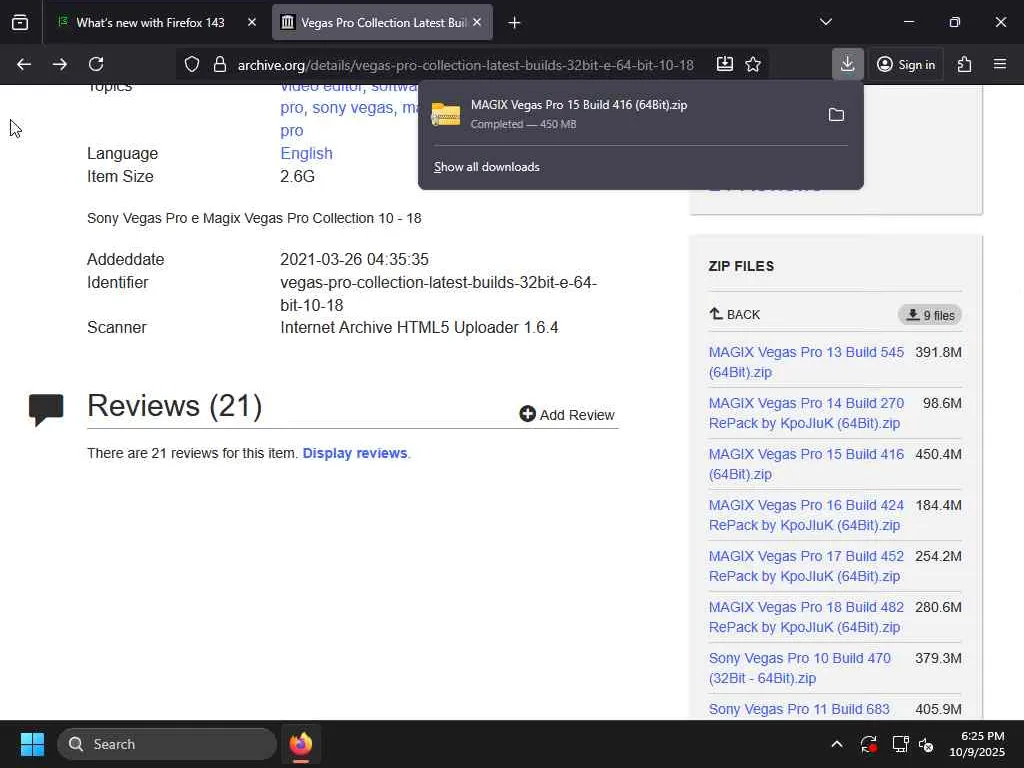Toggle the Downloads panel button
This screenshot has width=1024, height=768.
point(848,64)
